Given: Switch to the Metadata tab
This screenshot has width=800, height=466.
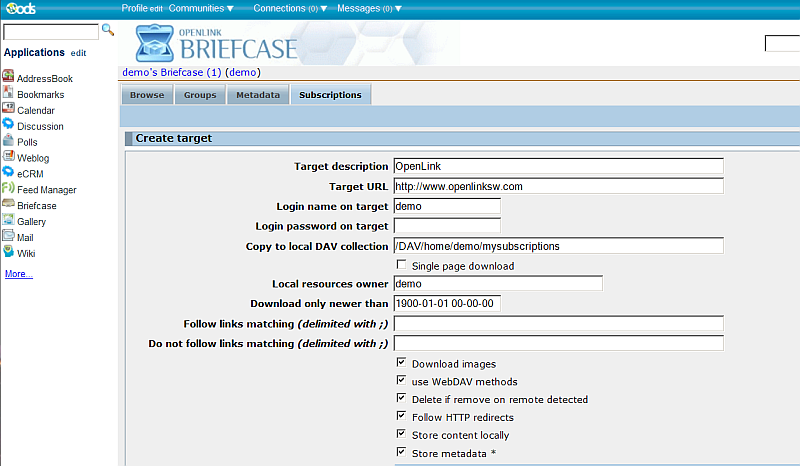Looking at the screenshot, I should (x=258, y=95).
